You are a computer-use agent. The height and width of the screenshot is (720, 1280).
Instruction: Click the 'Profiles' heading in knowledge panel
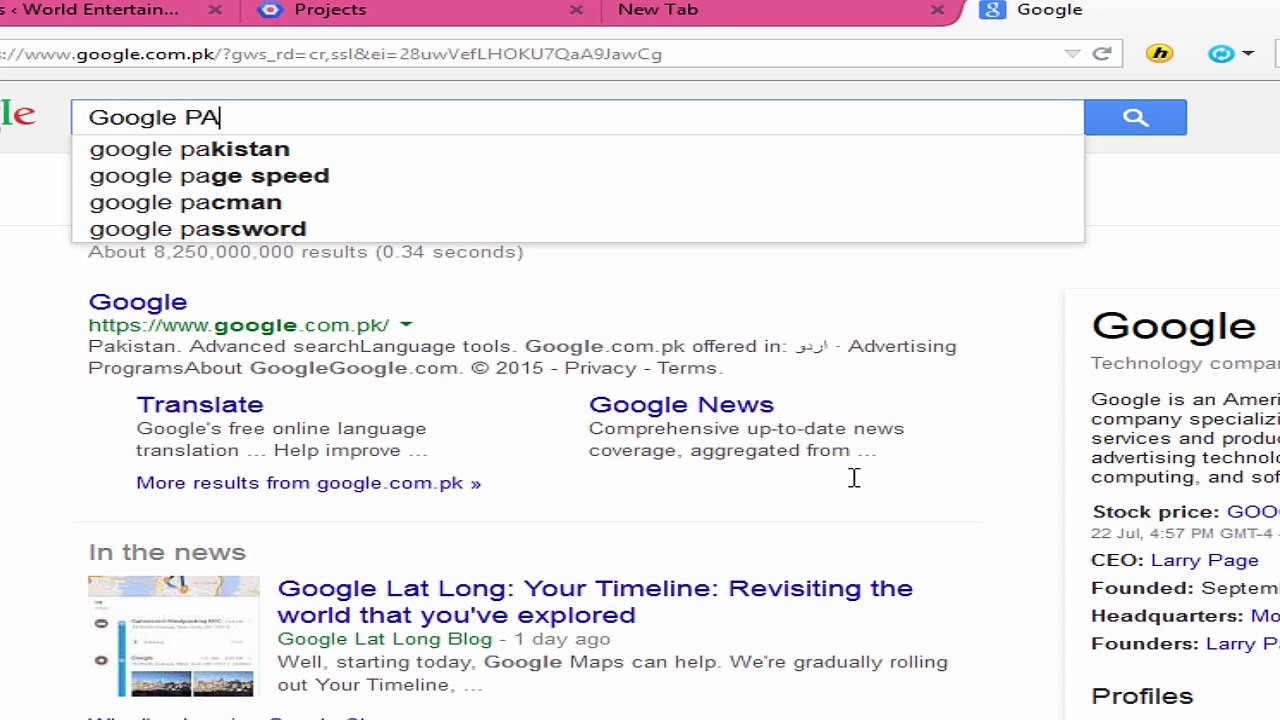point(1142,696)
